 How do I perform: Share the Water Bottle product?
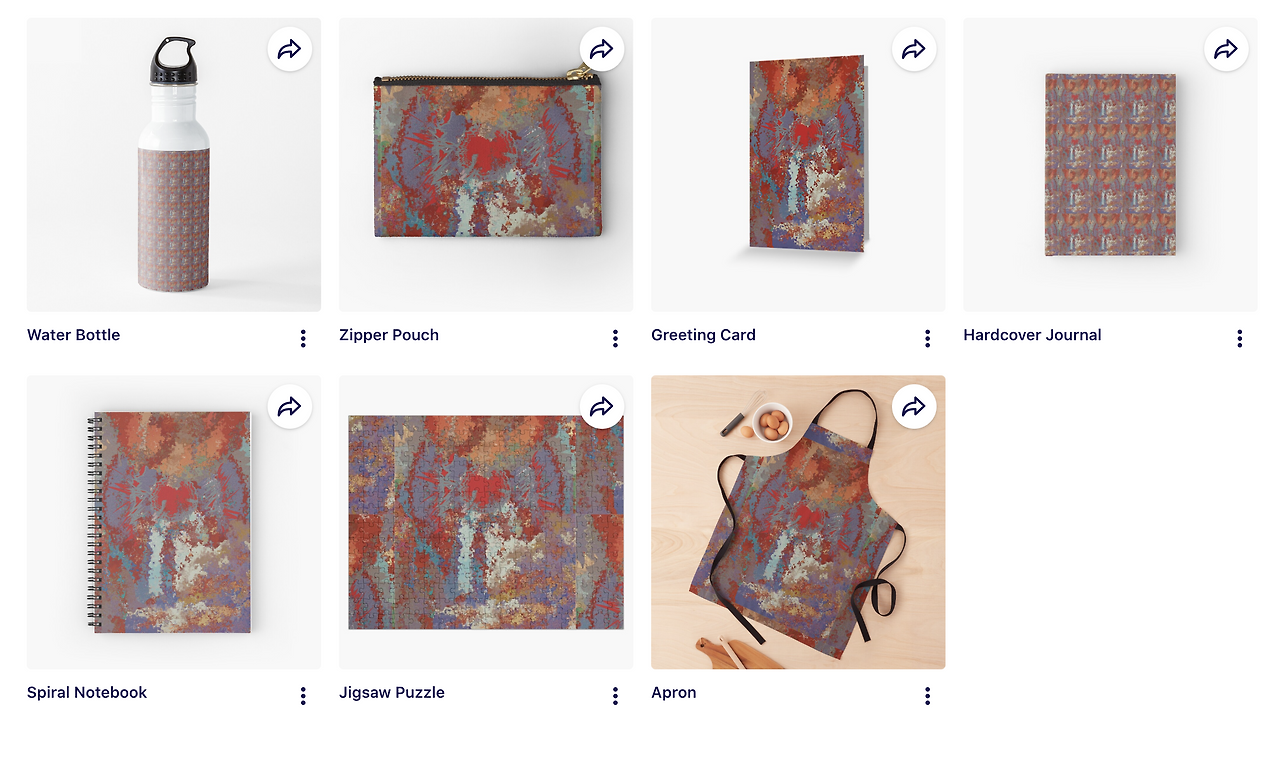click(x=290, y=49)
